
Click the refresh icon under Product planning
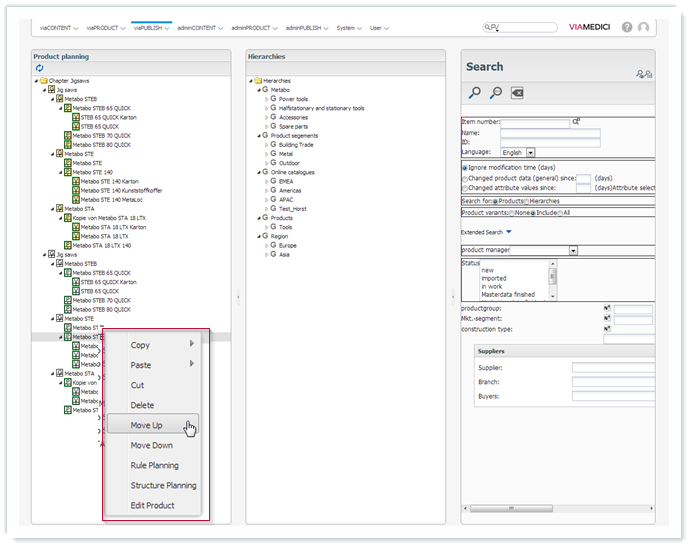40,68
